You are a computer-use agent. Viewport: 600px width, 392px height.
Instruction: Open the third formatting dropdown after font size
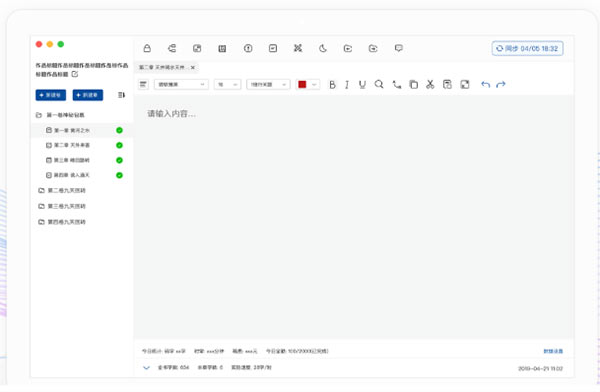click(268, 85)
